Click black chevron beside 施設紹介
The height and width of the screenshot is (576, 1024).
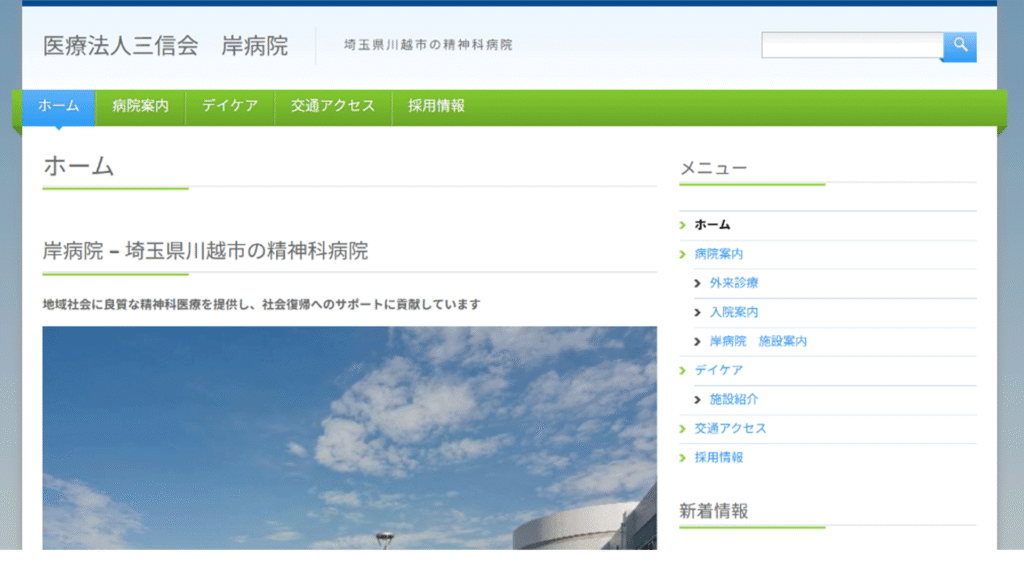697,400
